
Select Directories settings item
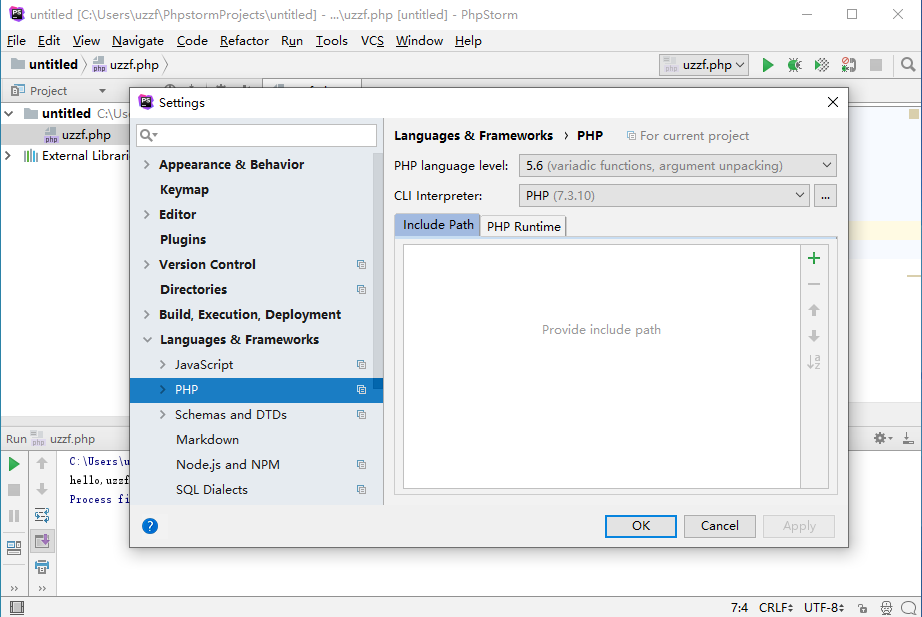[x=193, y=289]
